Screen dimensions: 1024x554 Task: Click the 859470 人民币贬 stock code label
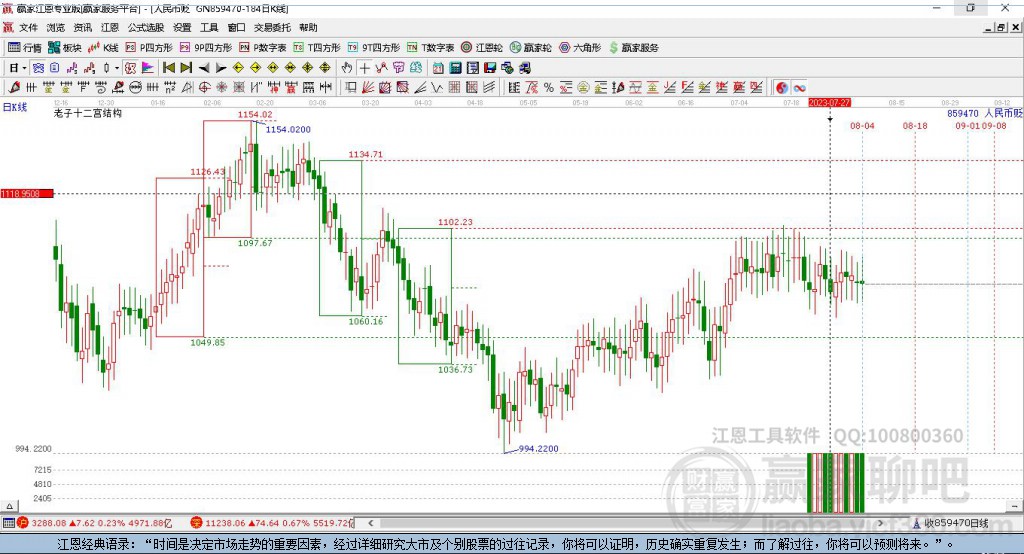point(985,113)
